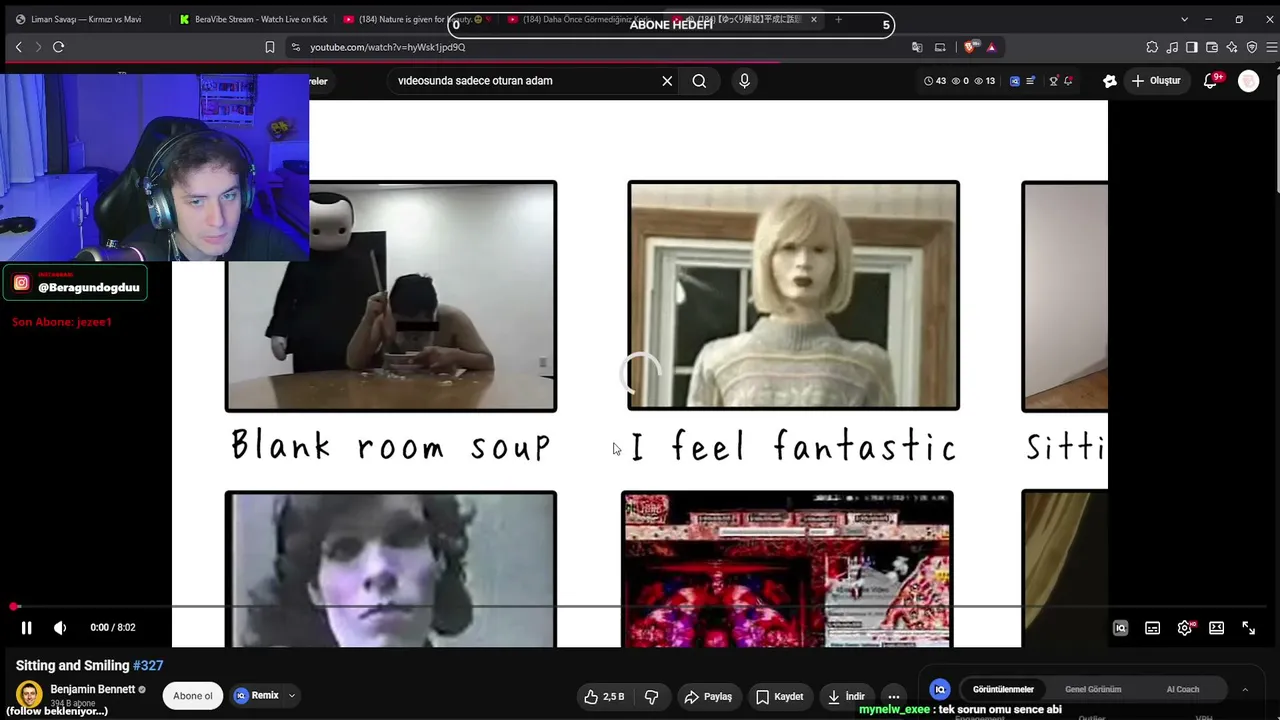This screenshot has width=1280, height=720.
Task: Enter fullscreen video mode
Action: [x=1248, y=628]
